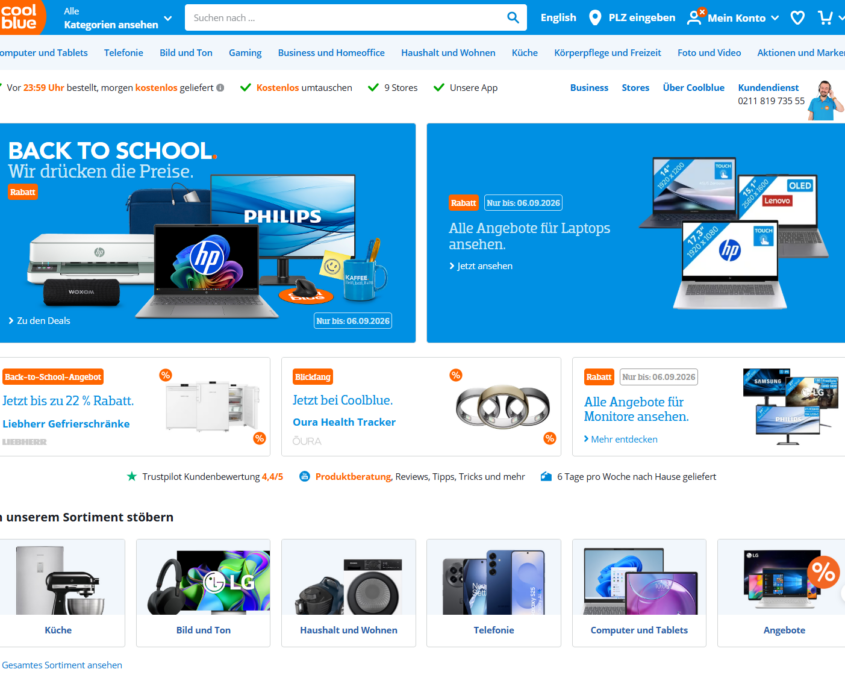Image resolution: width=845 pixels, height=684 pixels.
Task: Click the search magnifier icon
Action: pyautogui.click(x=513, y=18)
